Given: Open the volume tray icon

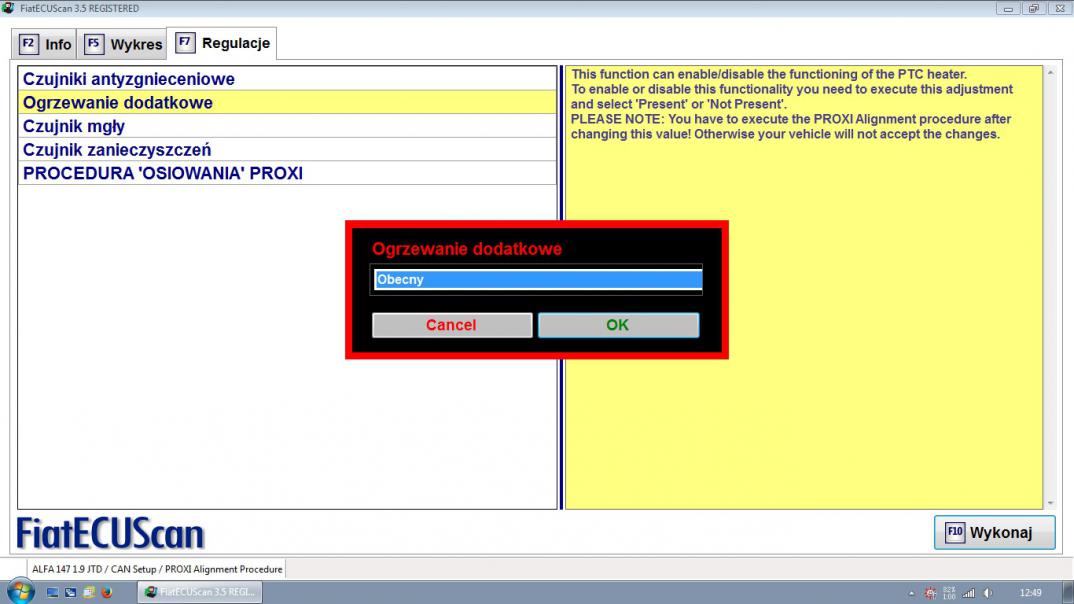Looking at the screenshot, I should point(988,593).
